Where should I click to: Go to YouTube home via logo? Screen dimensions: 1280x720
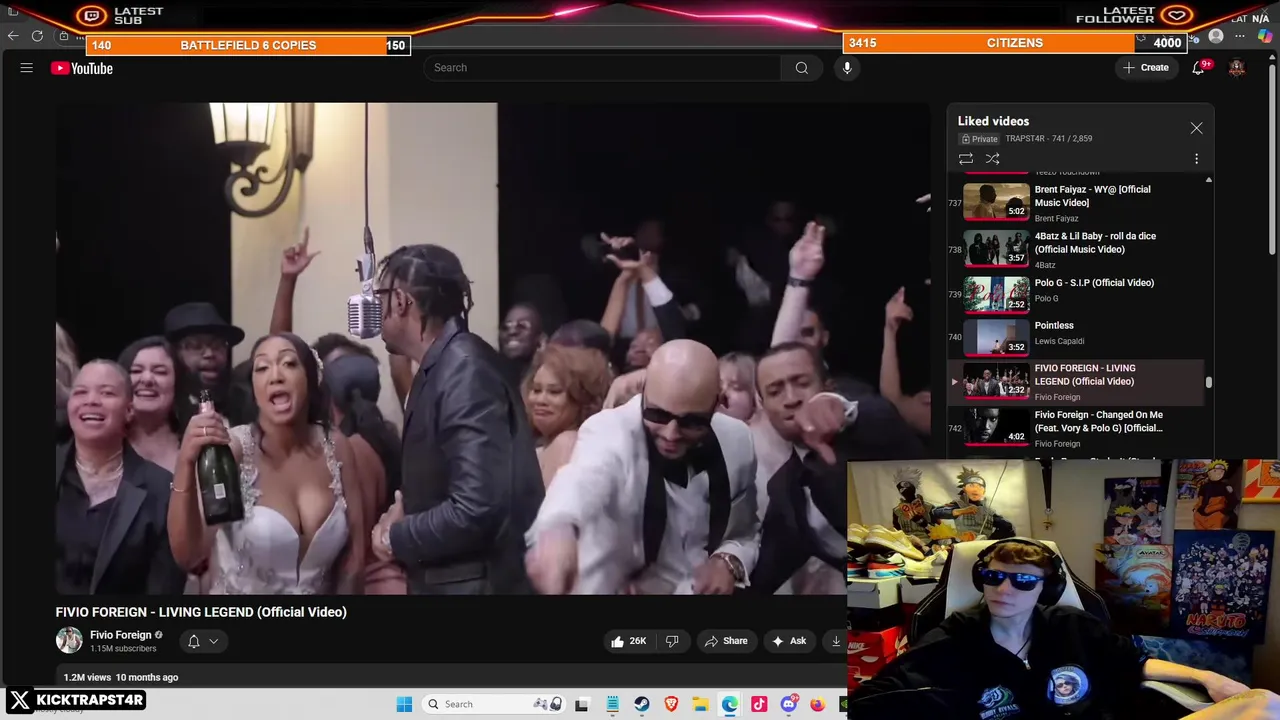[x=82, y=68]
